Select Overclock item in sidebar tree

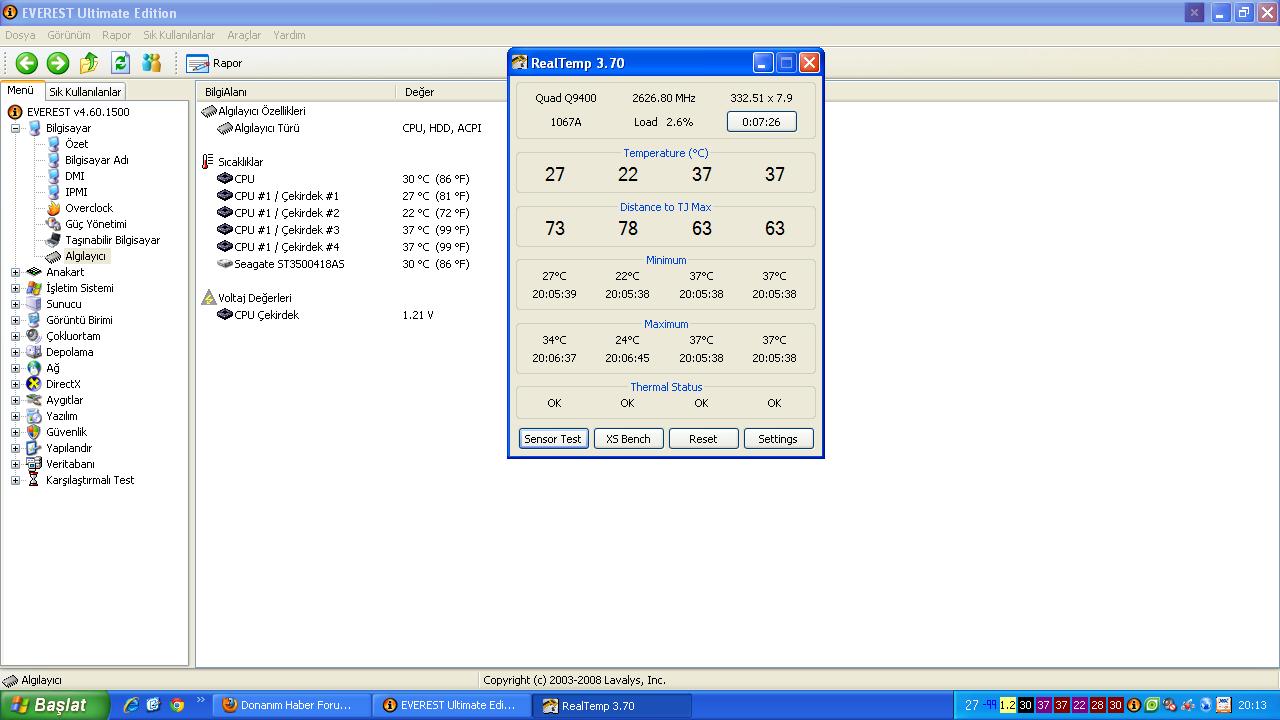tap(88, 208)
